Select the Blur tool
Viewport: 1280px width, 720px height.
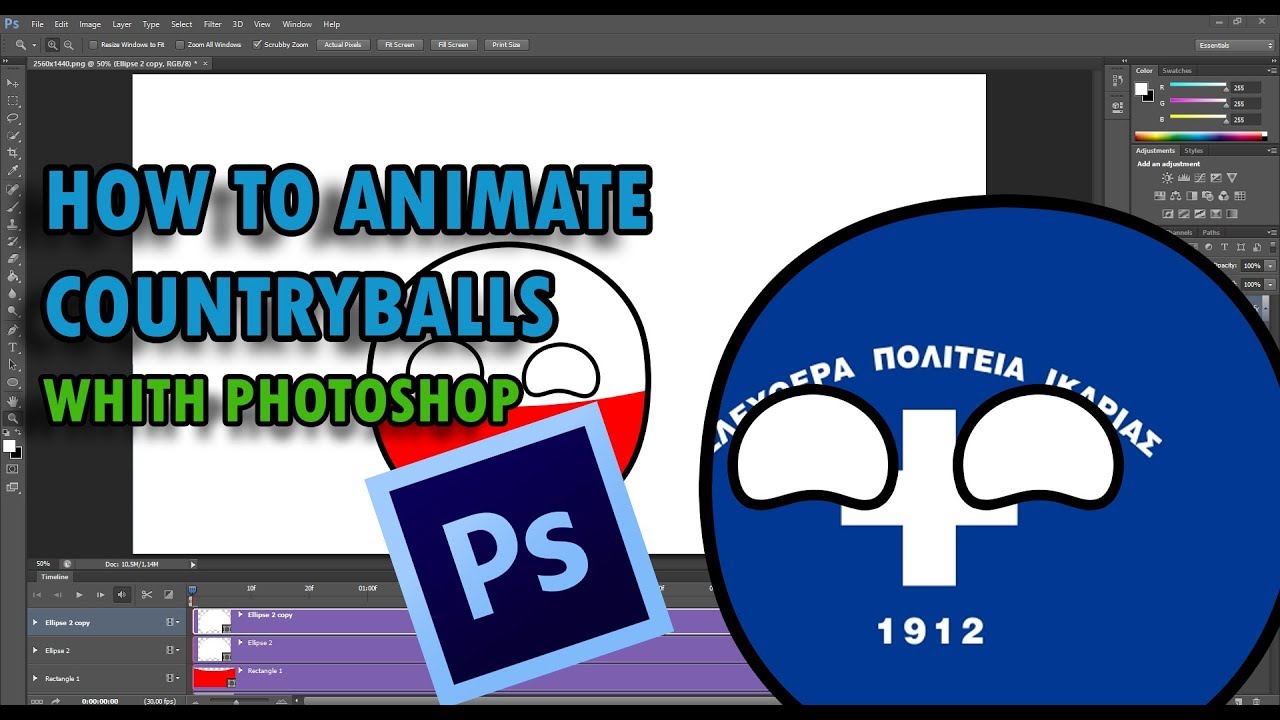pyautogui.click(x=13, y=294)
